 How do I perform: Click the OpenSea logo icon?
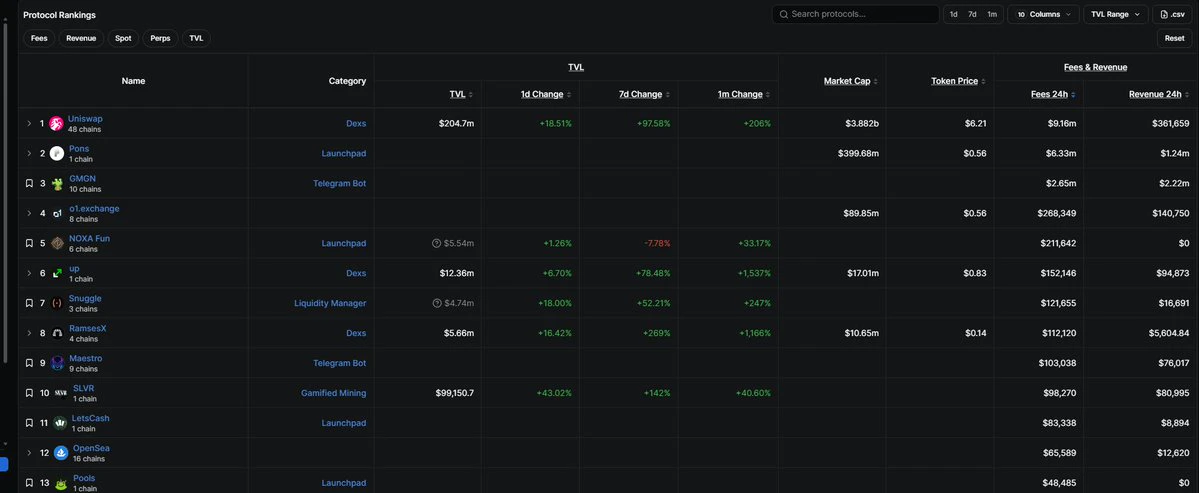coord(61,452)
